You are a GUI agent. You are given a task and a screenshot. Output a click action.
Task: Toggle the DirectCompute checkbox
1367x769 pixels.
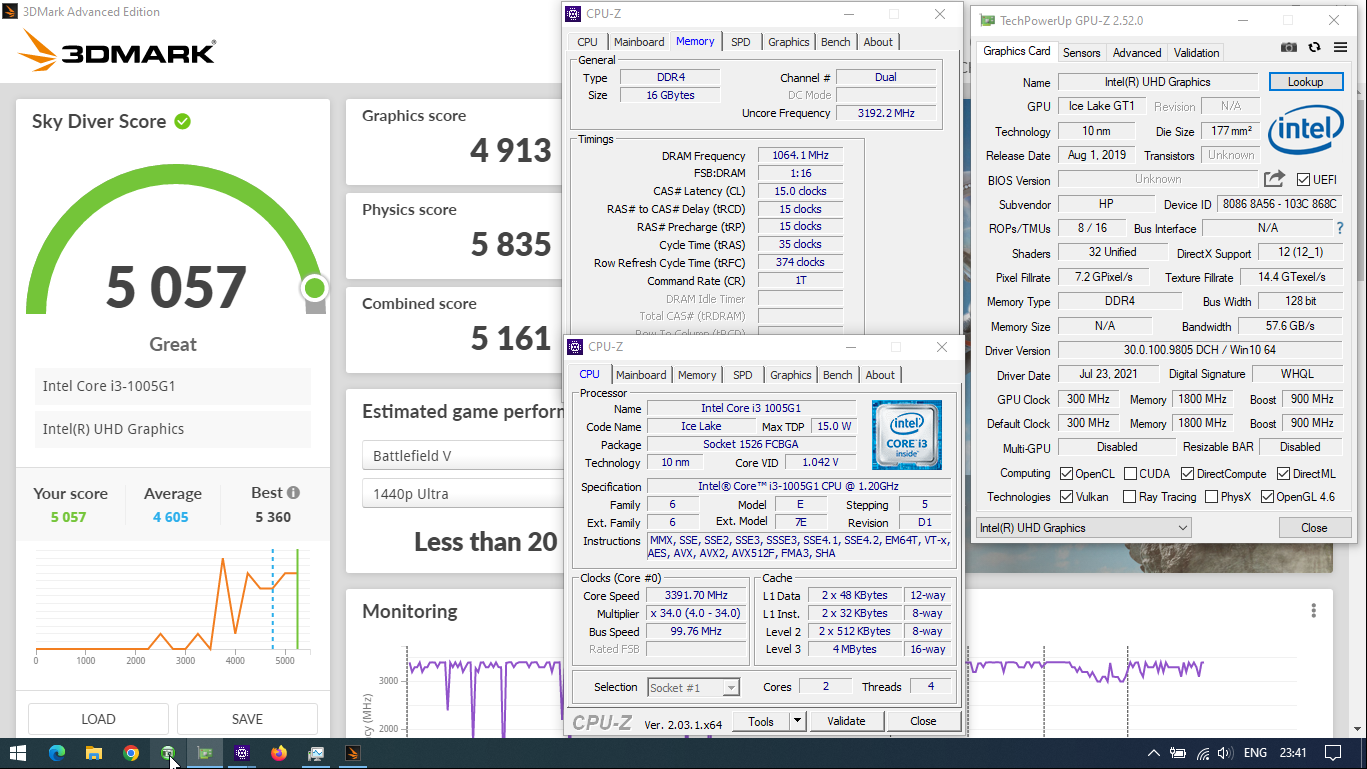coord(1187,474)
